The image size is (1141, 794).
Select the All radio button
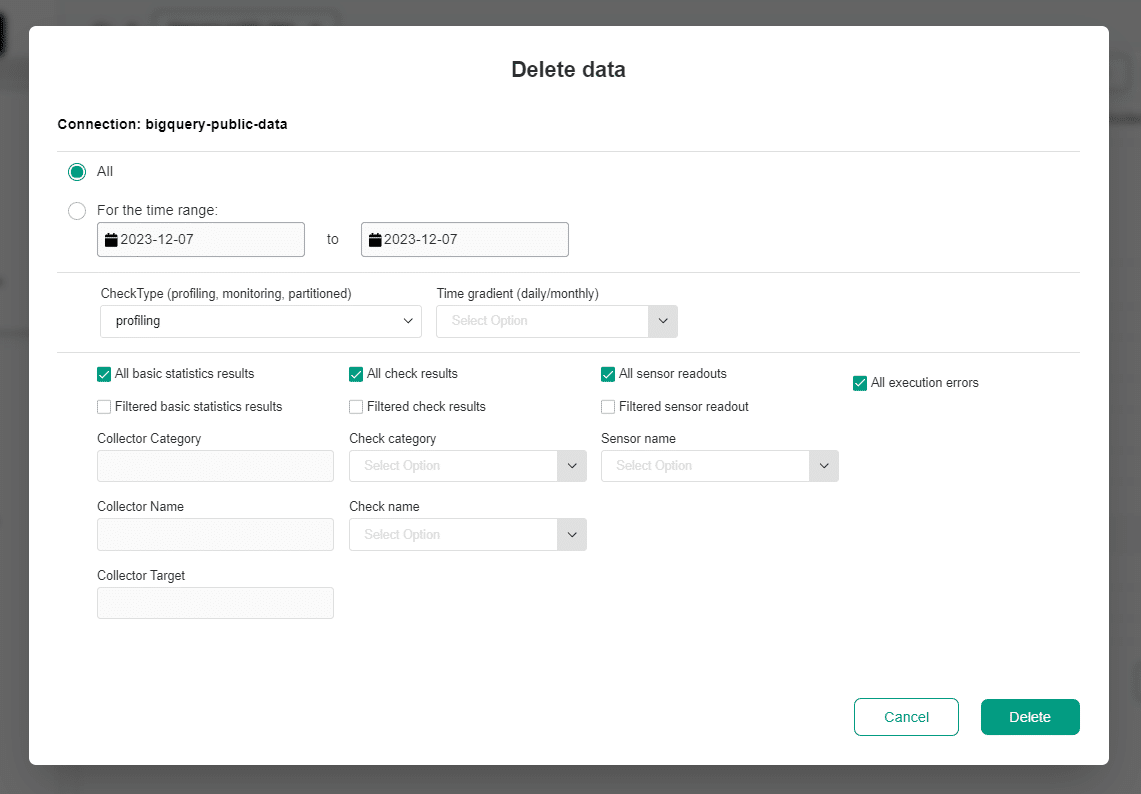77,171
